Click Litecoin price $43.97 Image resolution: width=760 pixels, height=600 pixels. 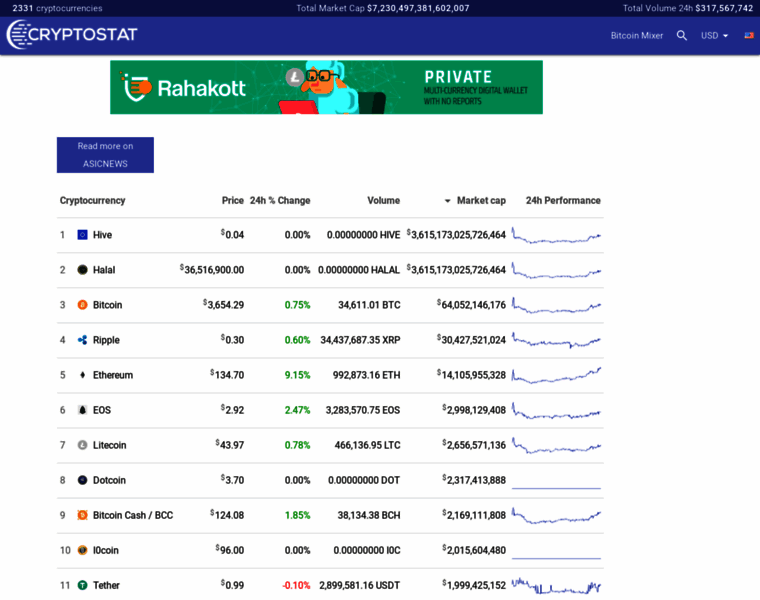click(x=230, y=445)
